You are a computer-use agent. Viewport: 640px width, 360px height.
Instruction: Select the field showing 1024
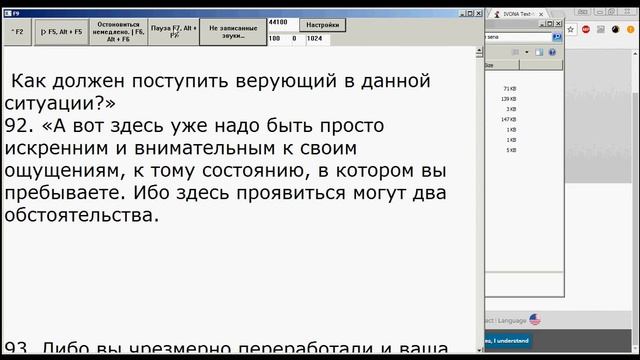(x=318, y=39)
